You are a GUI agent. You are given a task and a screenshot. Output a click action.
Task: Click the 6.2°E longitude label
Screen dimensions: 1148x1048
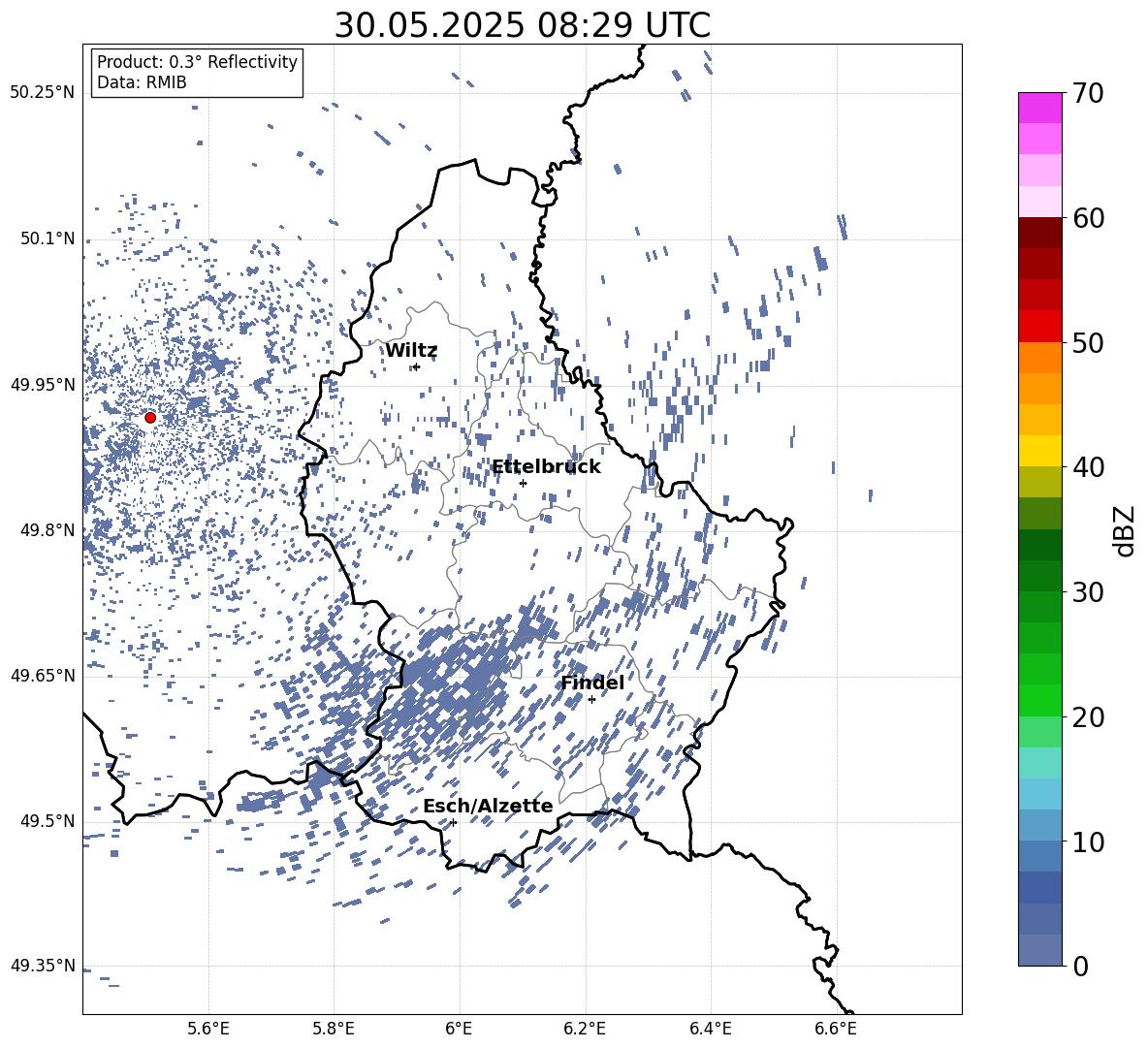click(x=585, y=1029)
